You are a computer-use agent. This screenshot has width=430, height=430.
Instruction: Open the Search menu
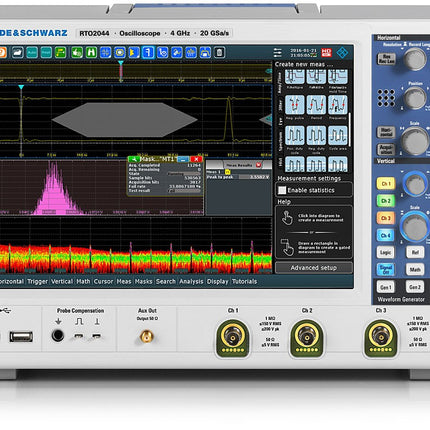(x=166, y=281)
